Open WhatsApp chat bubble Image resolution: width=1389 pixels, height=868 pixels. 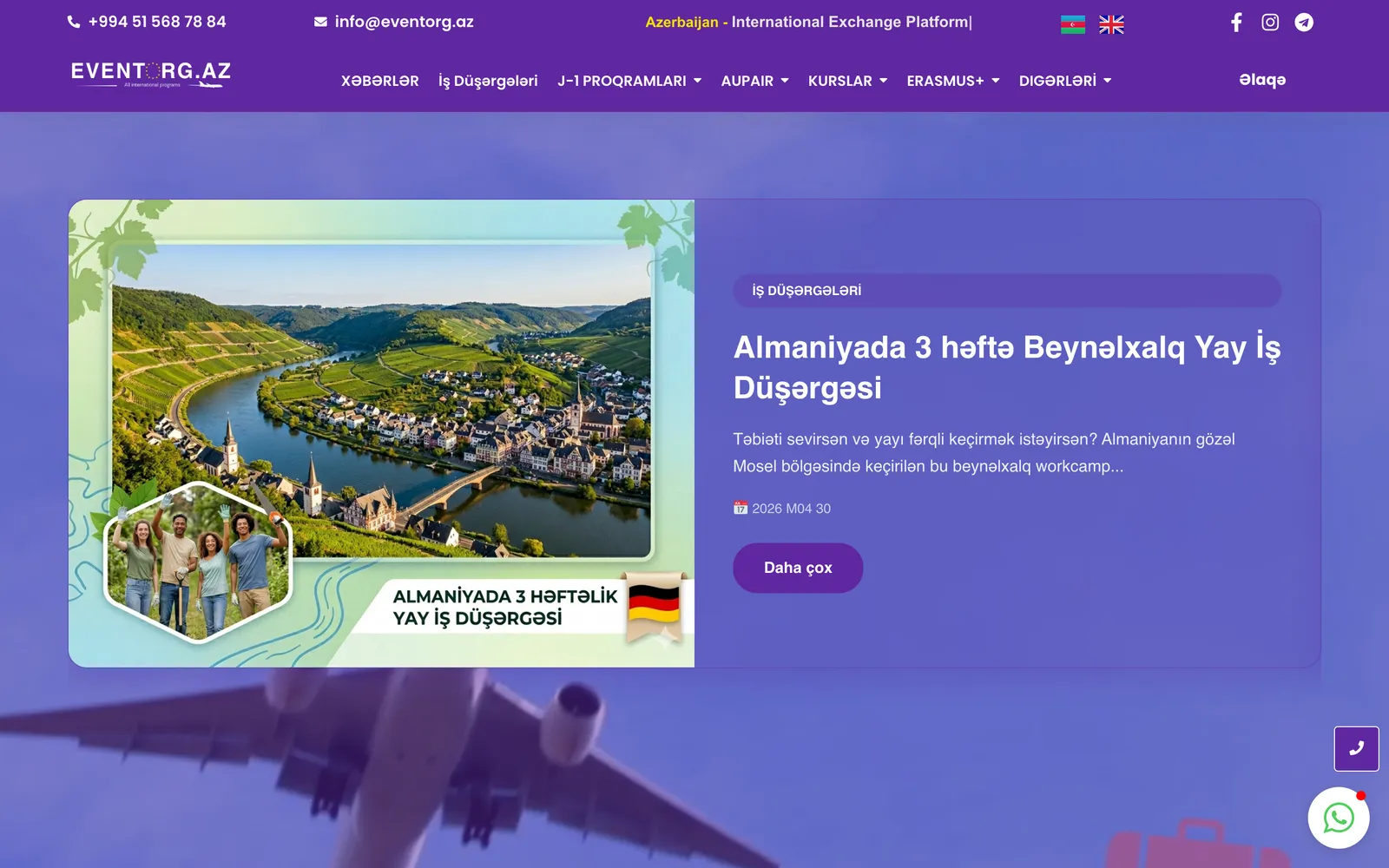1339,818
